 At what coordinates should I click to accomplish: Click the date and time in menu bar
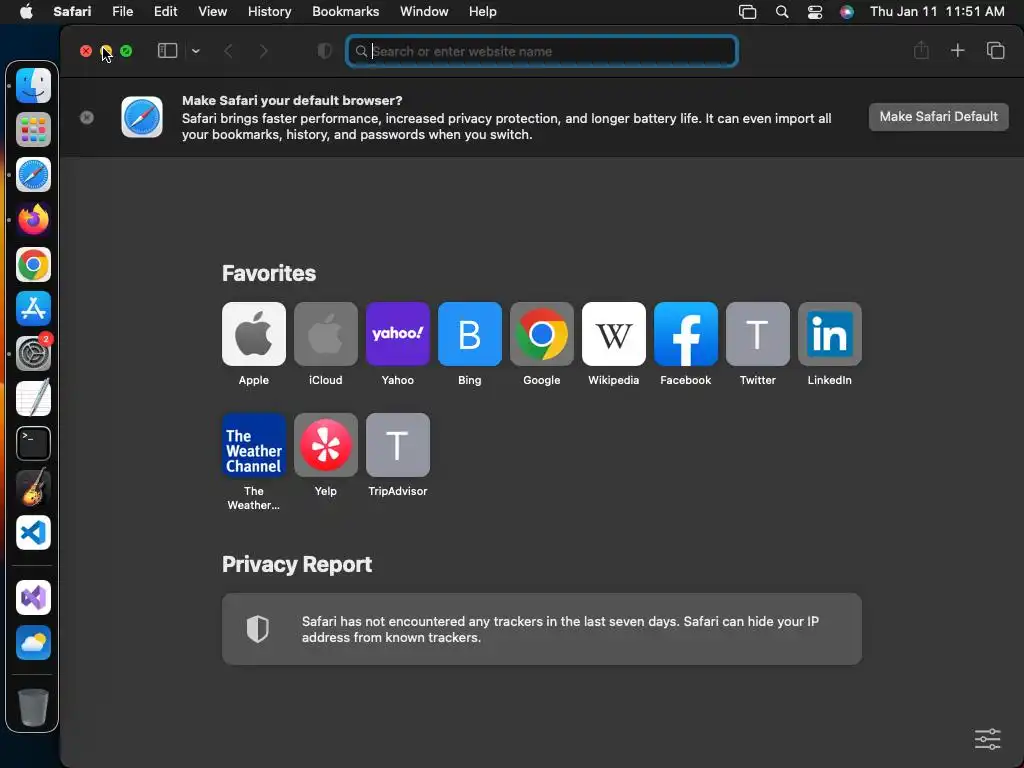937,12
